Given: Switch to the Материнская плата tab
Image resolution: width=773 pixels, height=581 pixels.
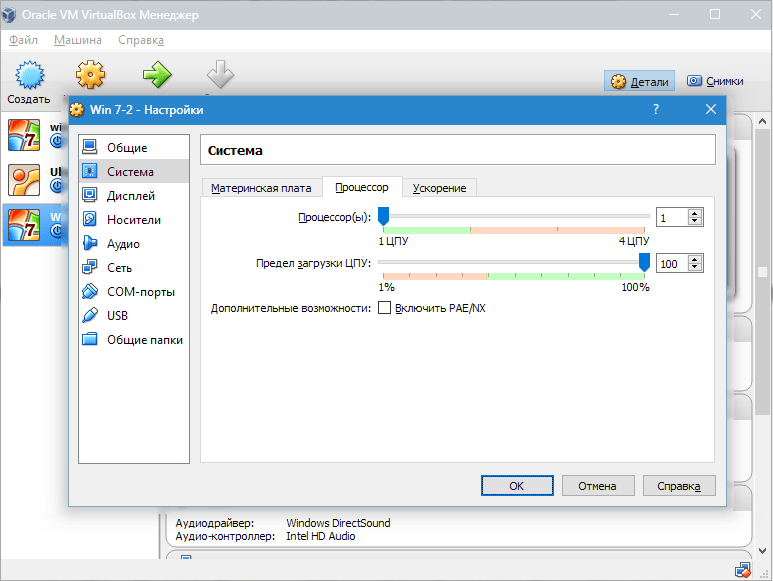Looking at the screenshot, I should point(261,188).
